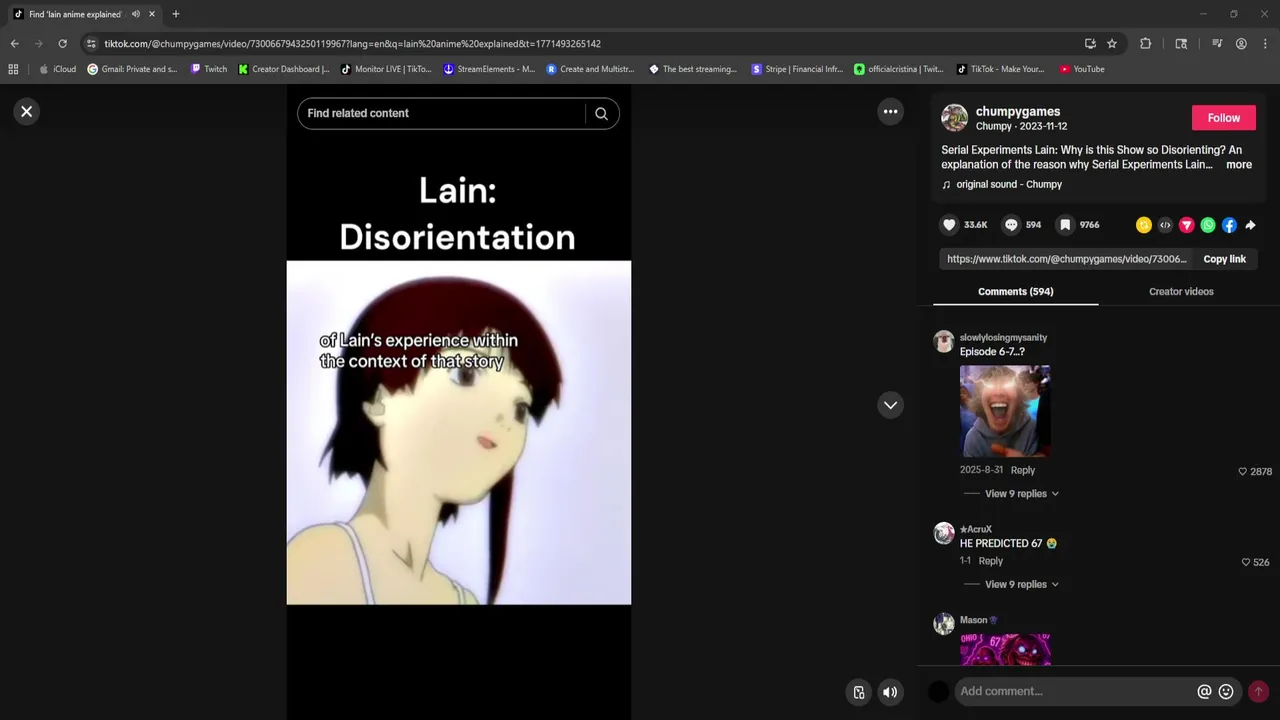Viewport: 1280px width, 720px height.
Task: Install app icon in the address bar
Action: click(1090, 44)
